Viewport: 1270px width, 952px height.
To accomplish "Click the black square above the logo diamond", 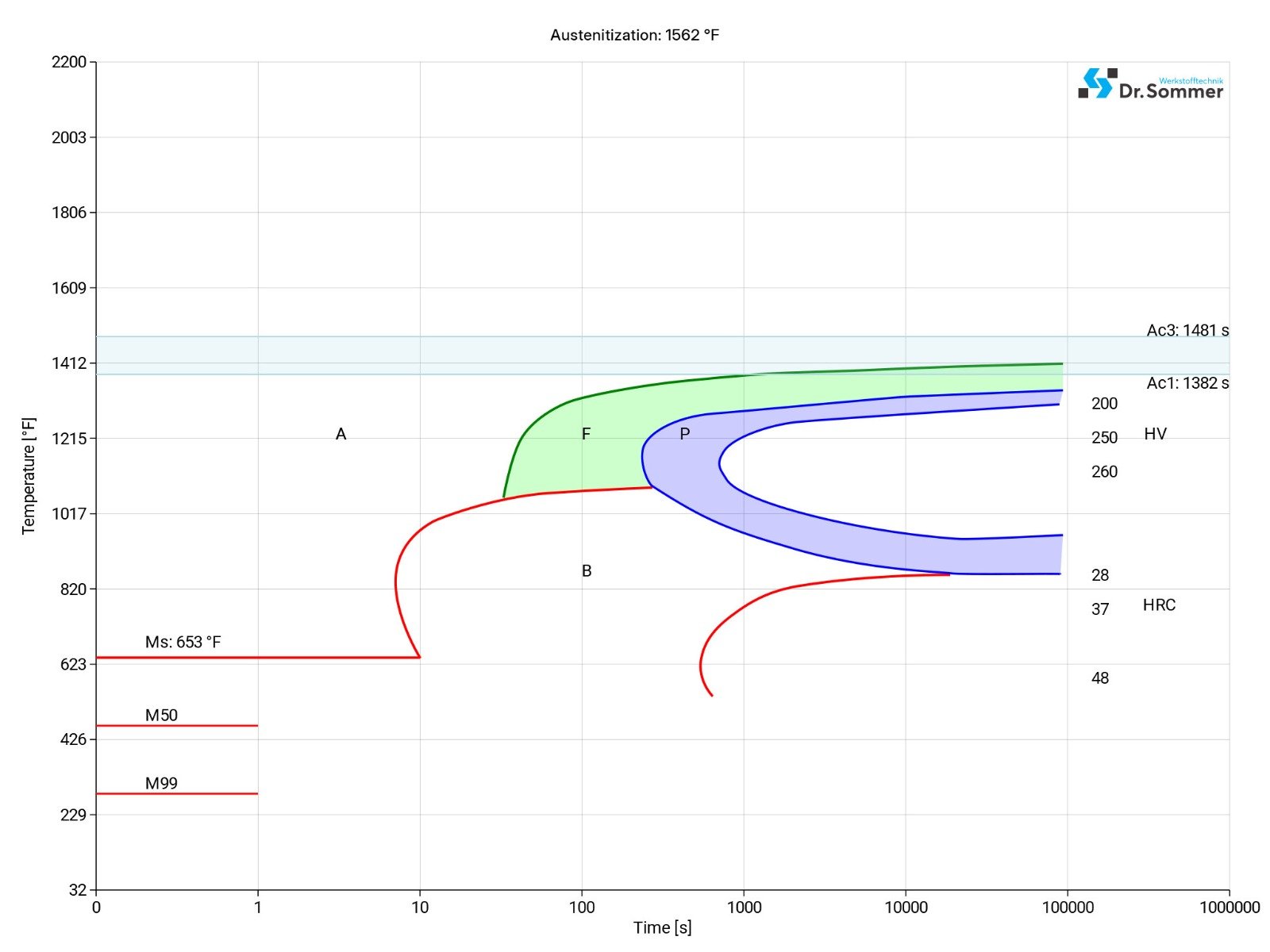I will (1114, 71).
